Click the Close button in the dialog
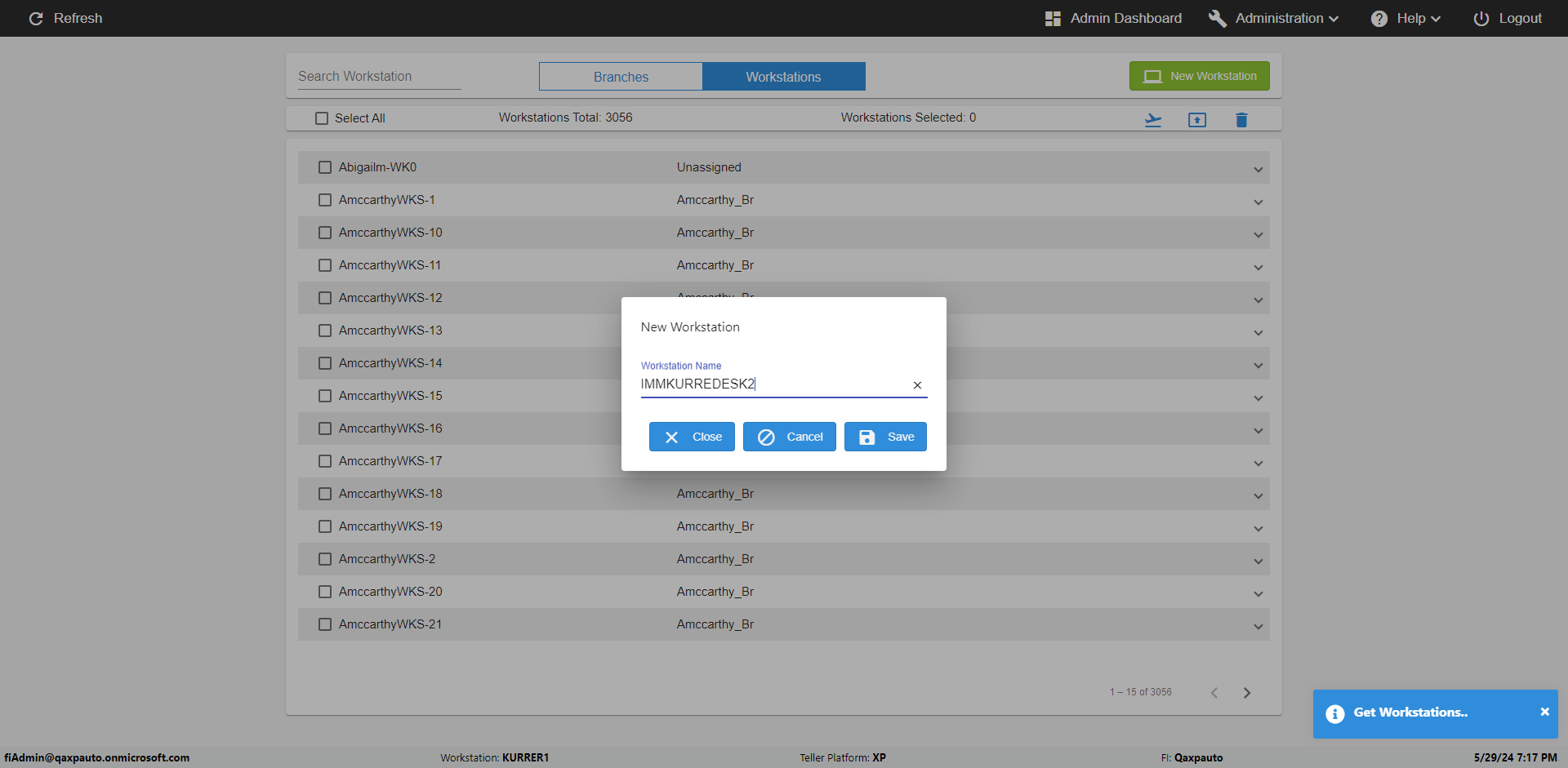 point(692,437)
